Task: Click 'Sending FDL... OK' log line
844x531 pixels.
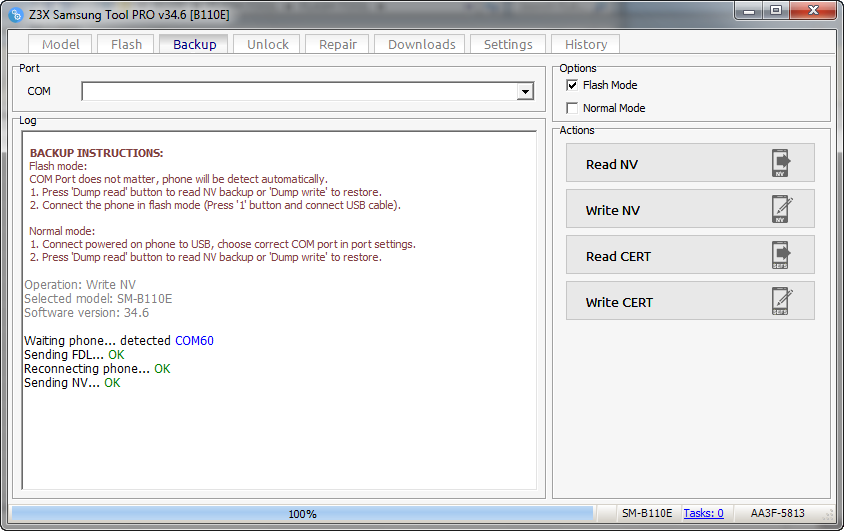Action: [x=74, y=355]
